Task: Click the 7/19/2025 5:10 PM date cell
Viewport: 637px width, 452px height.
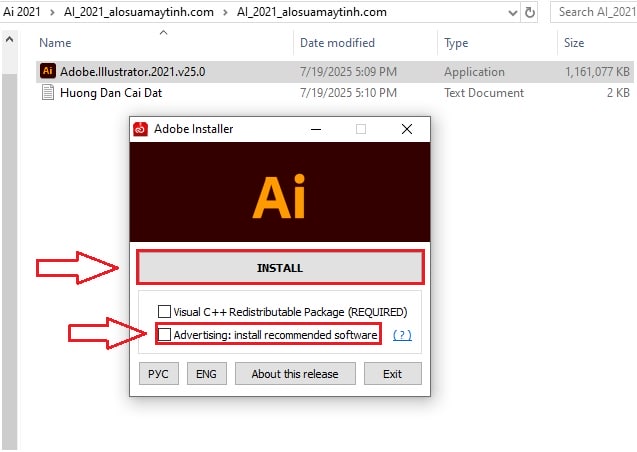Action: pos(348,93)
